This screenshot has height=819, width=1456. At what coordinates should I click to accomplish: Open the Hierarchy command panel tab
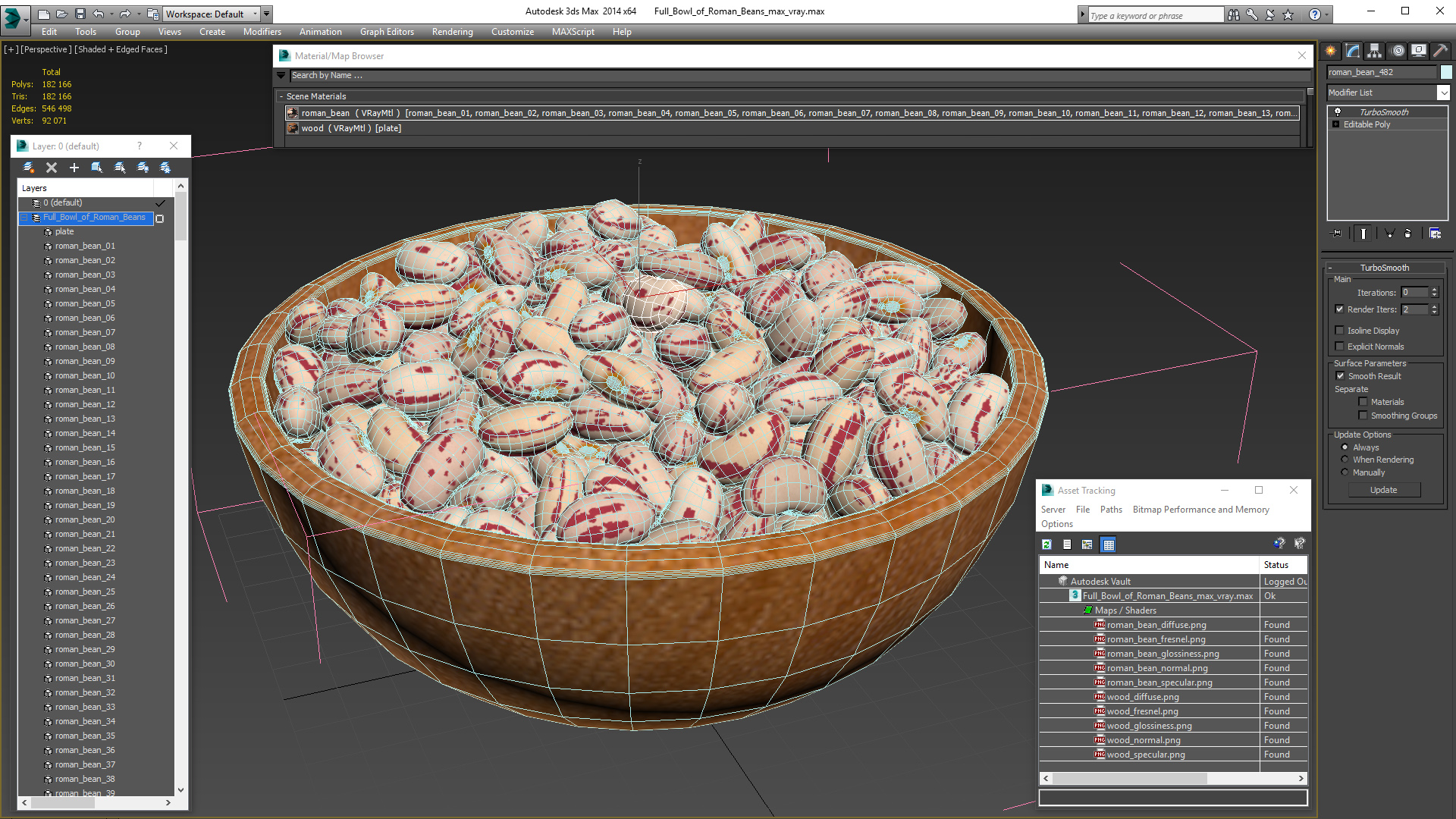coord(1374,51)
